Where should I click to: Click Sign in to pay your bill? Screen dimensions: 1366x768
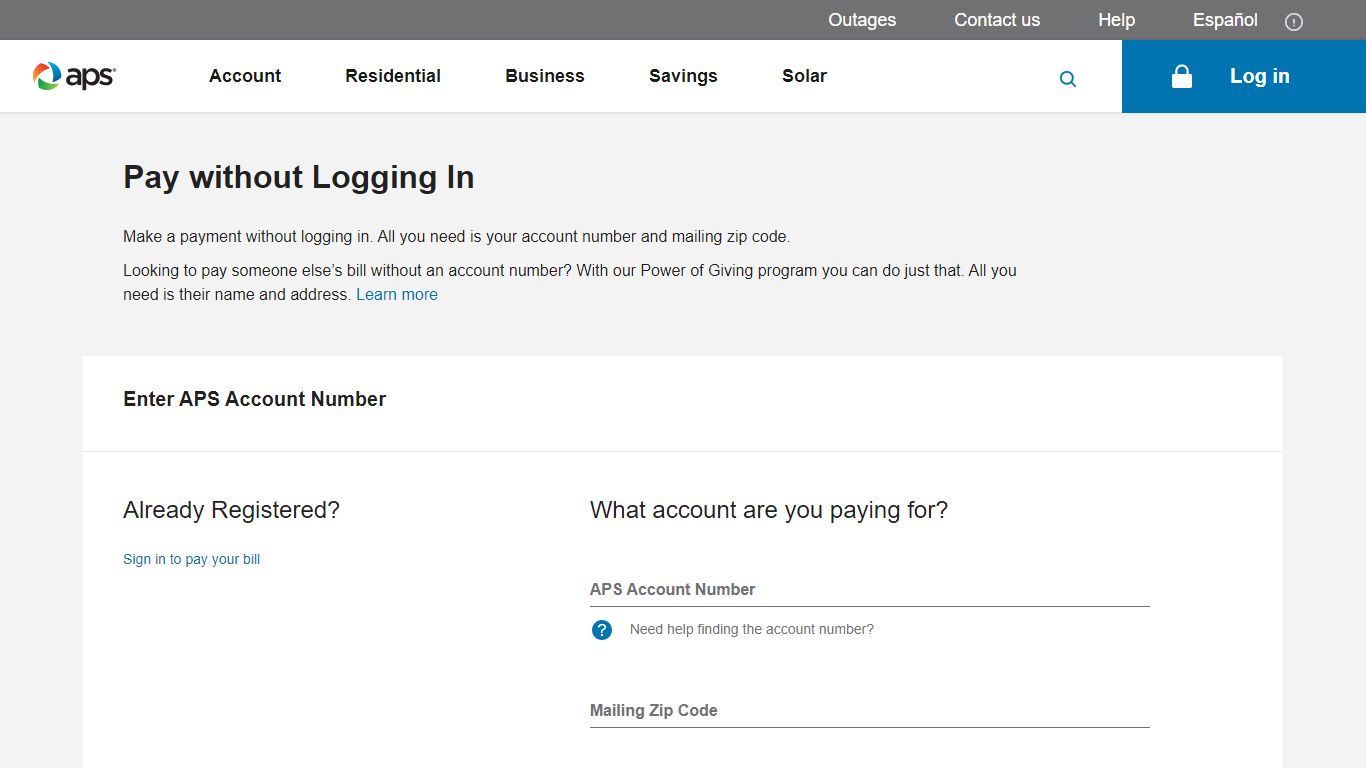point(191,559)
